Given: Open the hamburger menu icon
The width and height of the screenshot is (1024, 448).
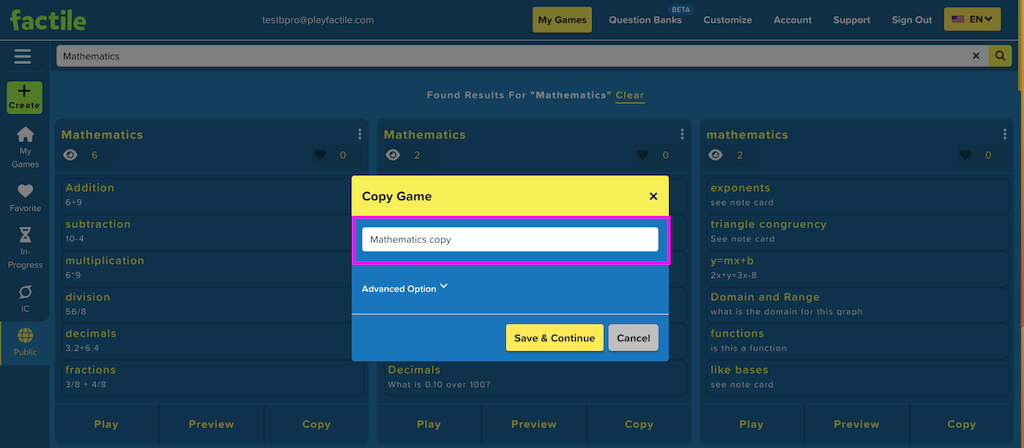Looking at the screenshot, I should [23, 57].
